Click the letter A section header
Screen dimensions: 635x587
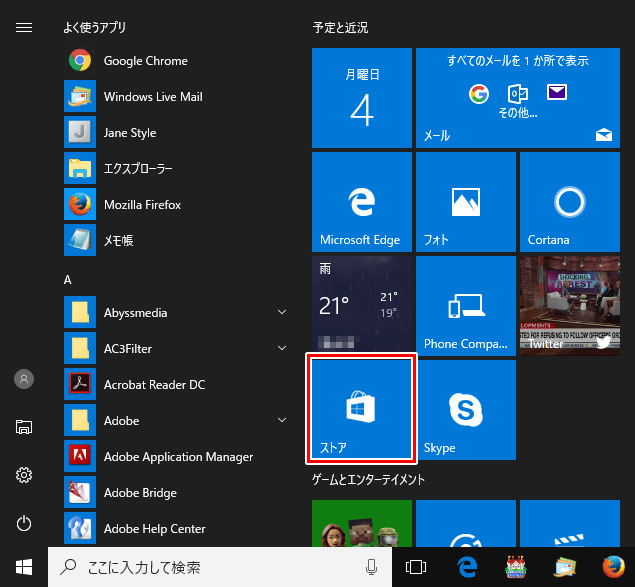click(68, 280)
